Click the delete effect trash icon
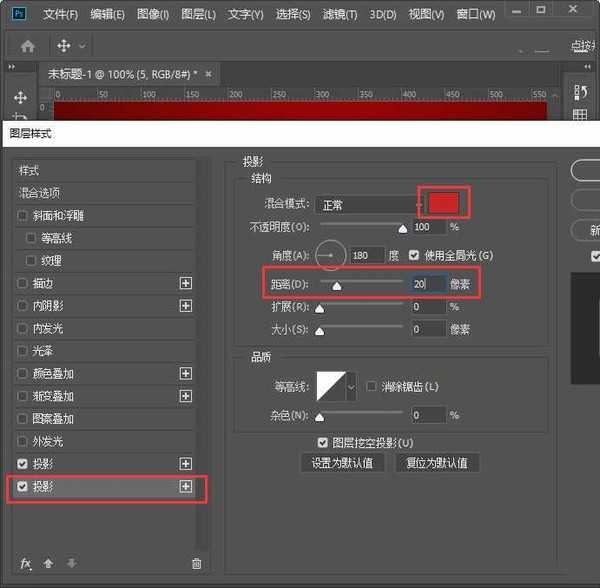The height and width of the screenshot is (588, 600). click(196, 564)
